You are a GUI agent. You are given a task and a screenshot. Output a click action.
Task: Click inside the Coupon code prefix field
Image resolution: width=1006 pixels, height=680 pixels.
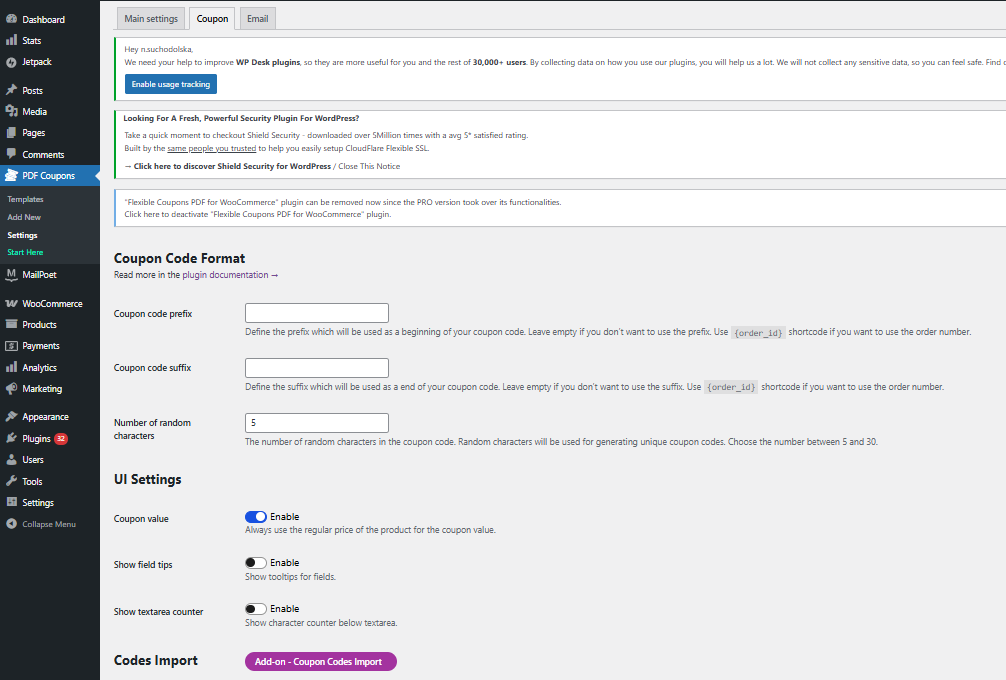tap(316, 312)
